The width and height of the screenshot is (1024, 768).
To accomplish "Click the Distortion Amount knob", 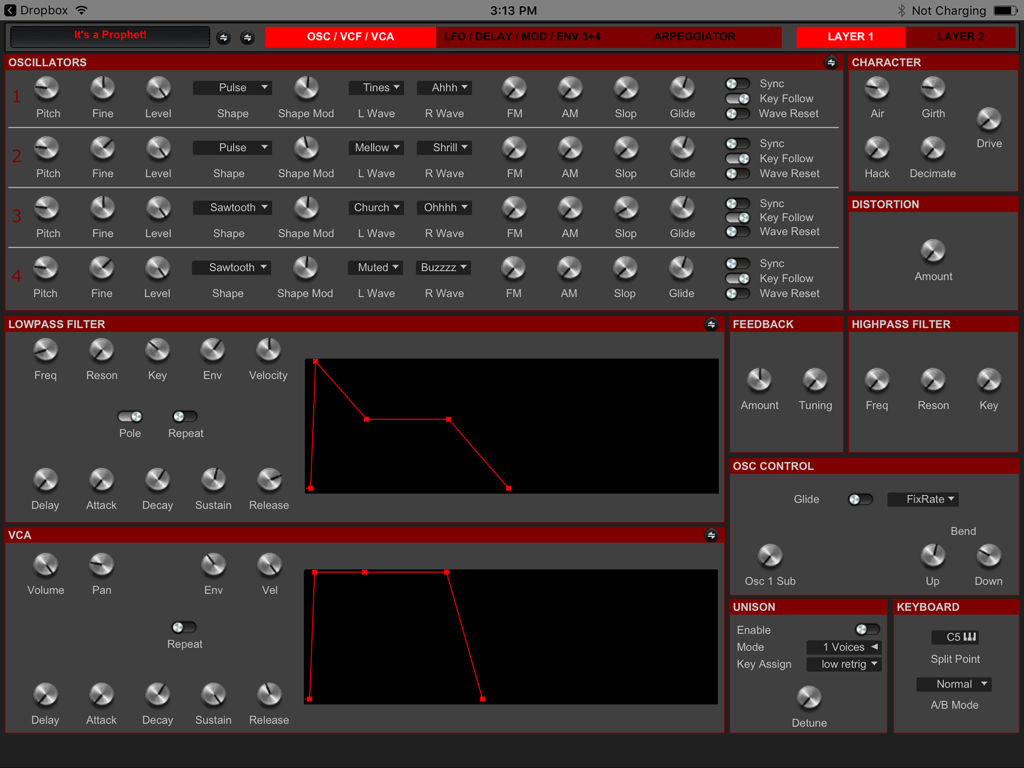I will pyautogui.click(x=932, y=250).
